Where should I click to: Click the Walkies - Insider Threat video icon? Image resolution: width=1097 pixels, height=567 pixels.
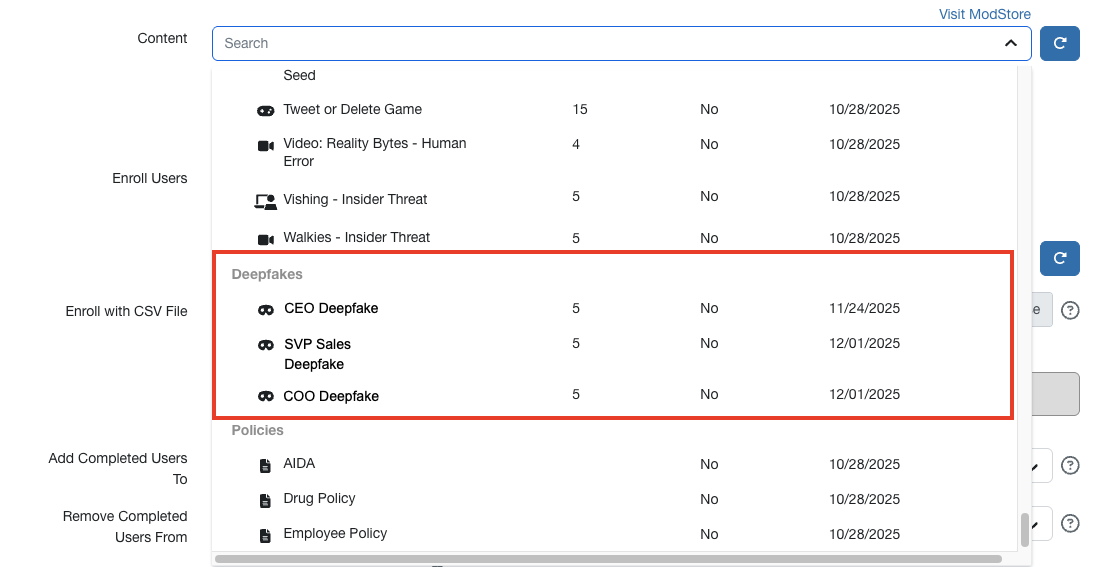[x=265, y=240]
